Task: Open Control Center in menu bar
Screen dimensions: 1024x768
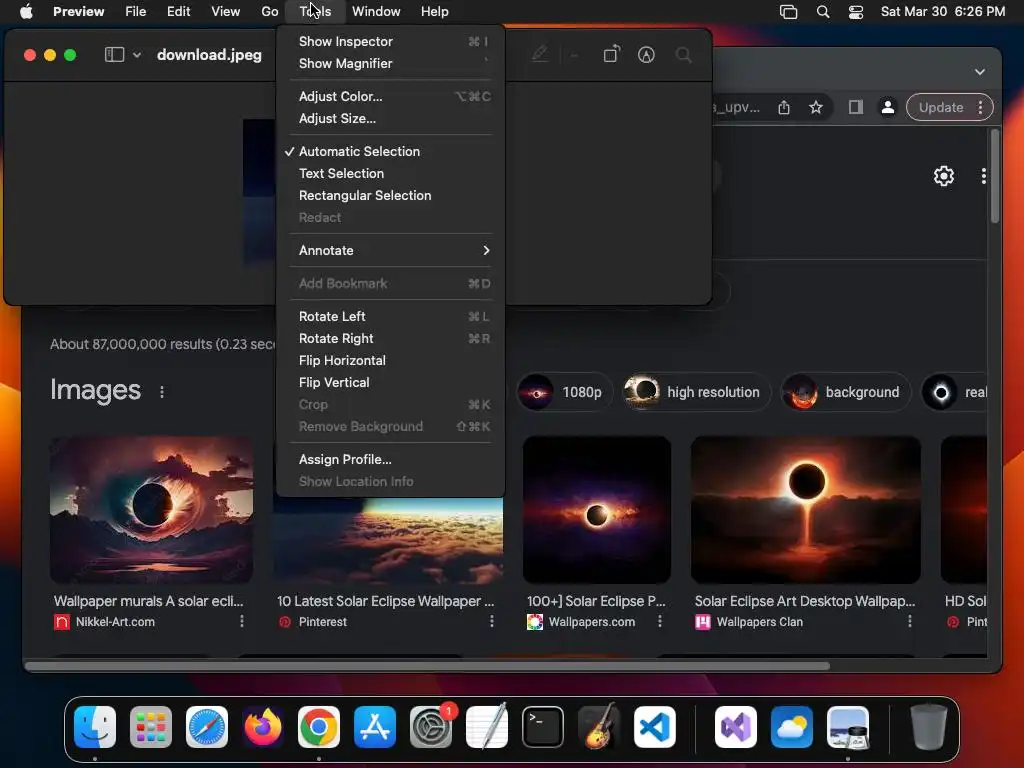Action: click(856, 12)
